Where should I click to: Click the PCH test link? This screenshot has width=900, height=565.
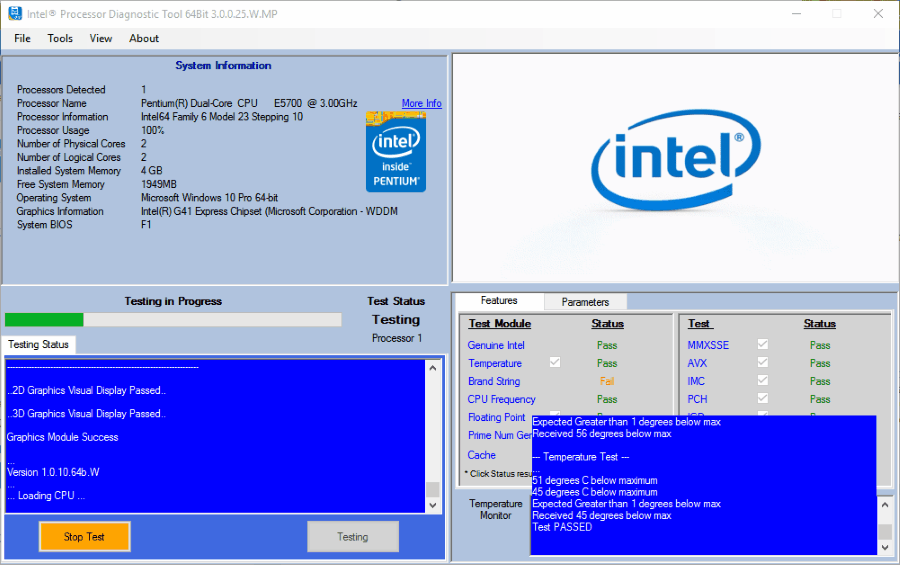point(697,399)
